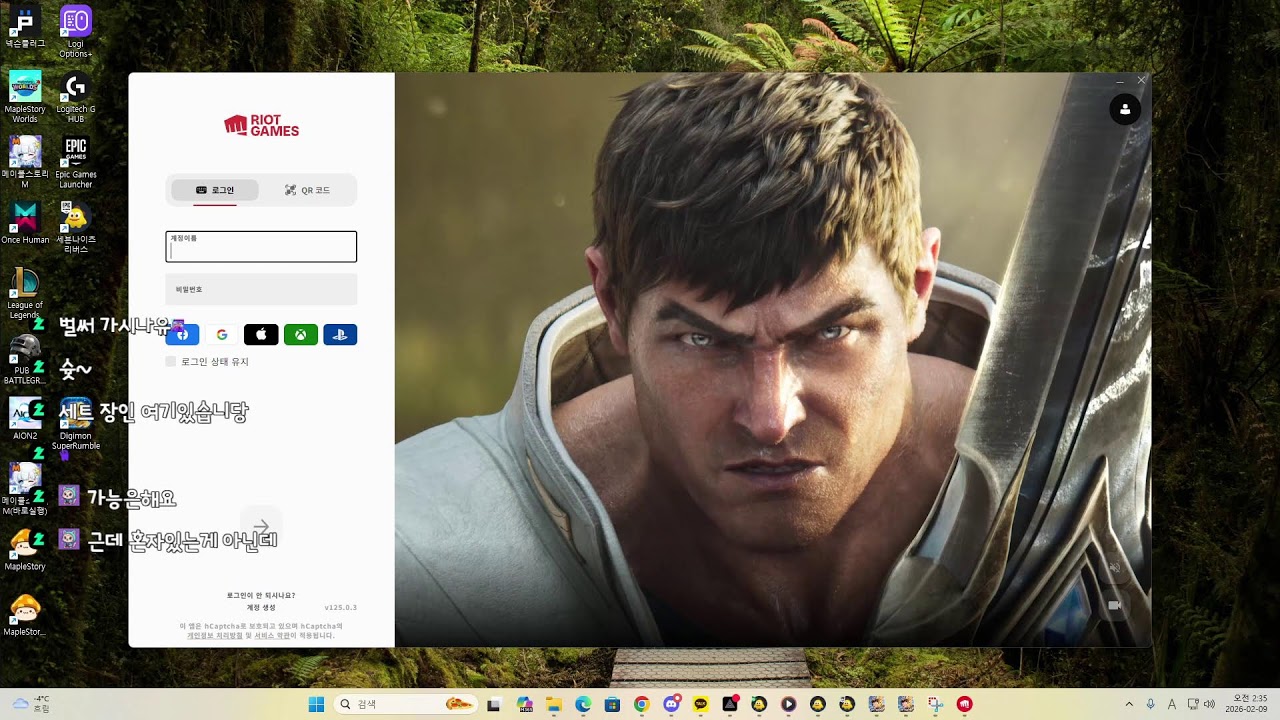Select the Once Human desktop icon
The height and width of the screenshot is (720, 1280).
(25, 224)
